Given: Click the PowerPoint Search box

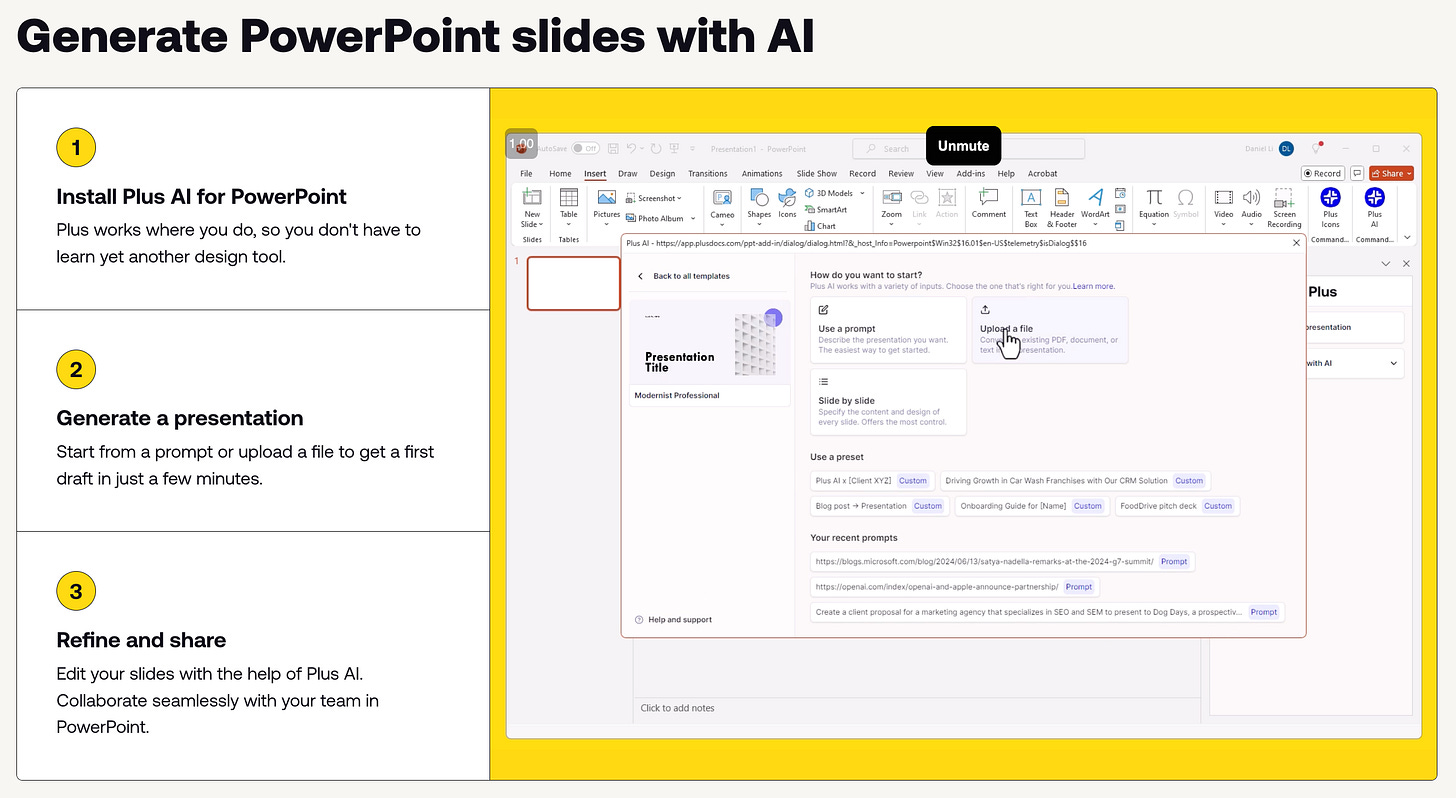Looking at the screenshot, I should (968, 149).
